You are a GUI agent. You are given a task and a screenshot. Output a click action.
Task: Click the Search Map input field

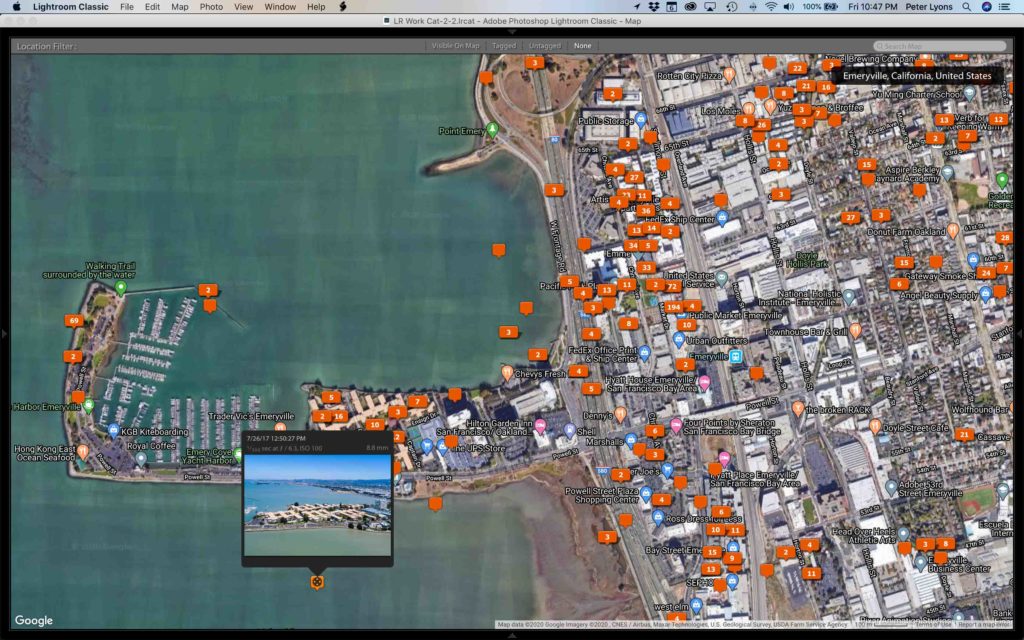point(940,46)
